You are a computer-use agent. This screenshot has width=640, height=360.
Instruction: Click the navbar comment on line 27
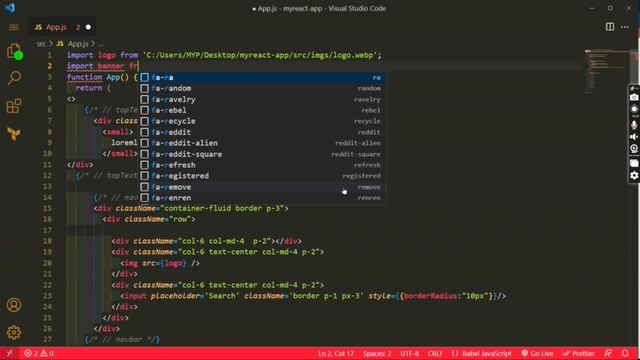click(122, 340)
